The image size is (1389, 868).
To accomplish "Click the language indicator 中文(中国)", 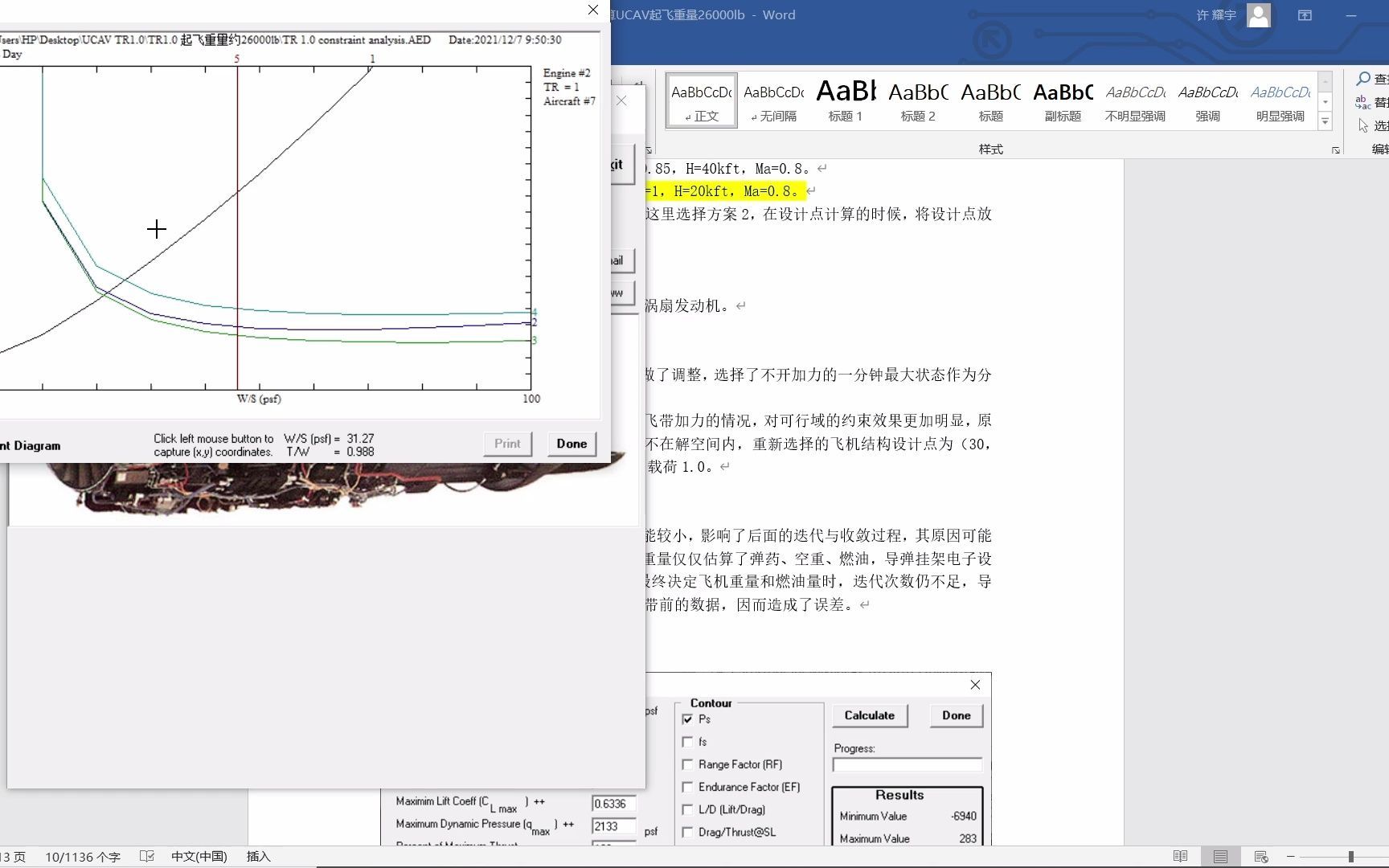I will [x=199, y=857].
